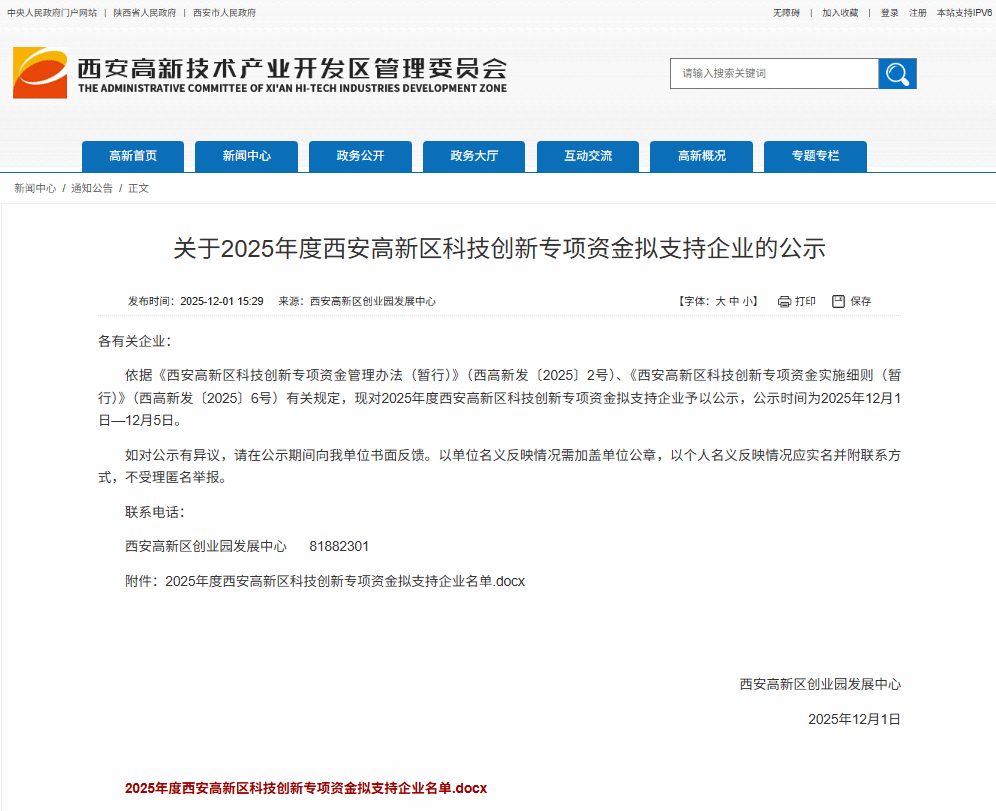The width and height of the screenshot is (996, 811).
Task: Open the 专题专栏 navigation tab
Action: 815,156
